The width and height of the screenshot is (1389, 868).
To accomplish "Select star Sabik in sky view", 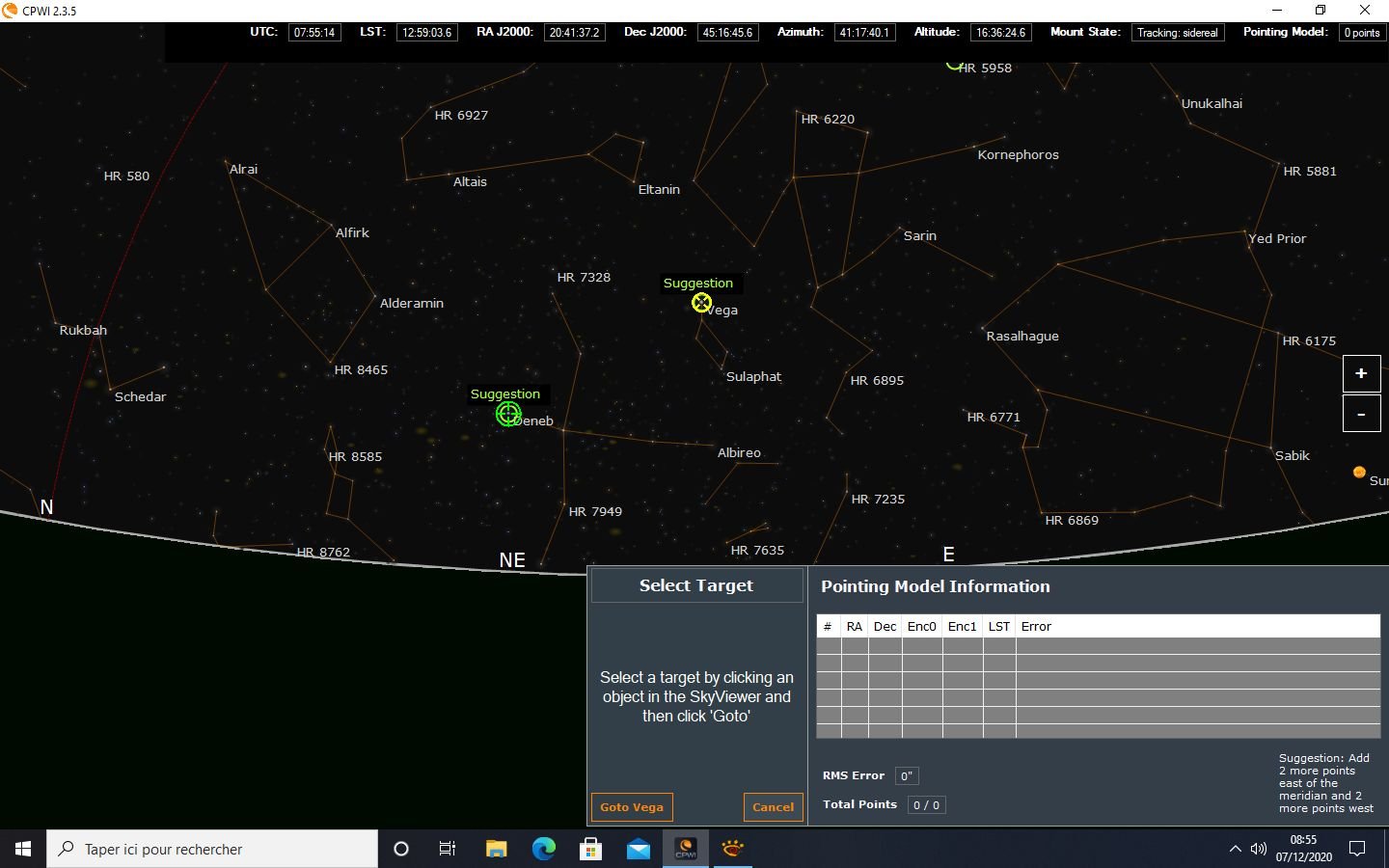I will (x=1292, y=456).
